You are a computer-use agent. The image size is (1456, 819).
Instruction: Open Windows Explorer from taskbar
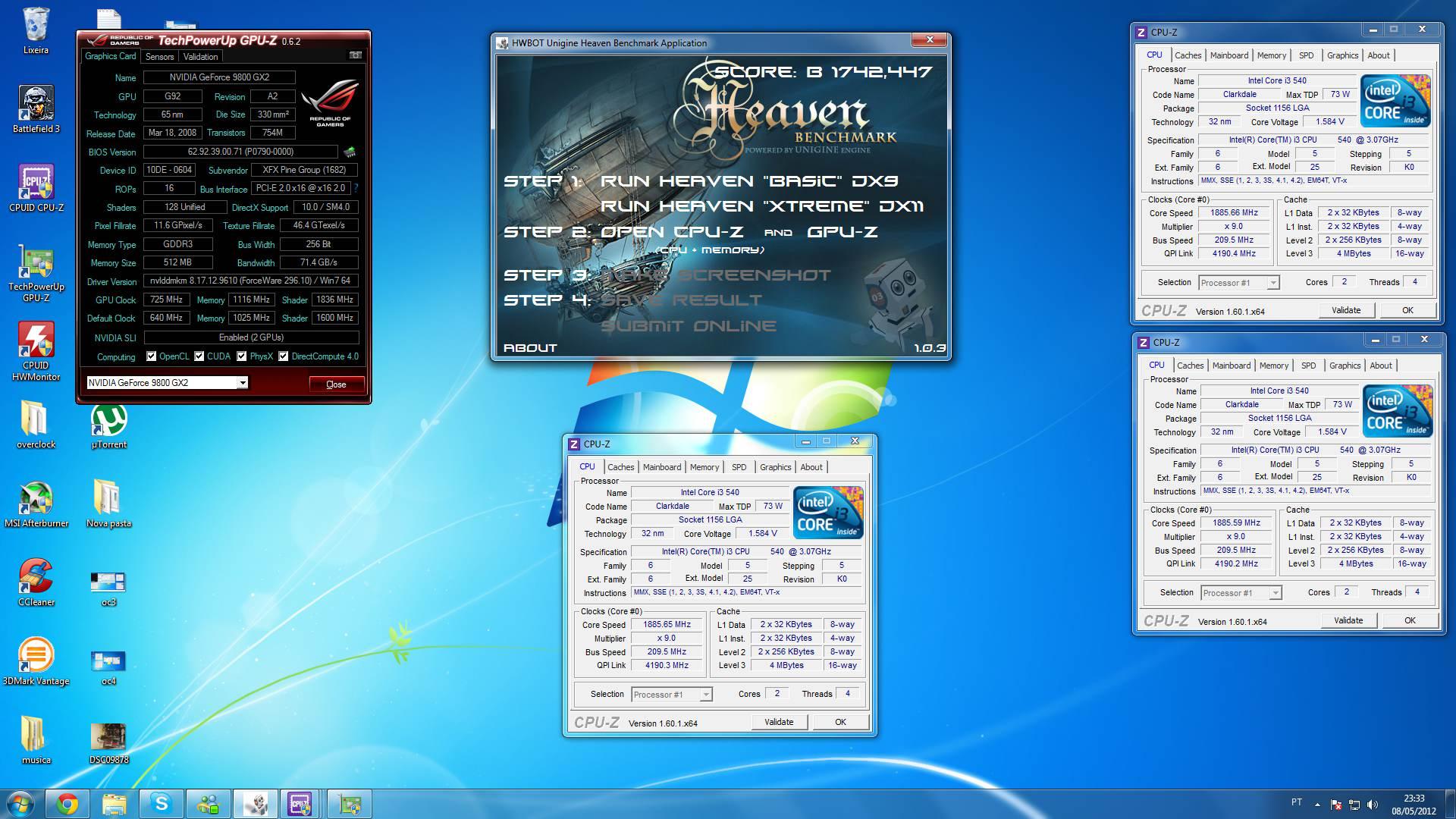(x=115, y=804)
